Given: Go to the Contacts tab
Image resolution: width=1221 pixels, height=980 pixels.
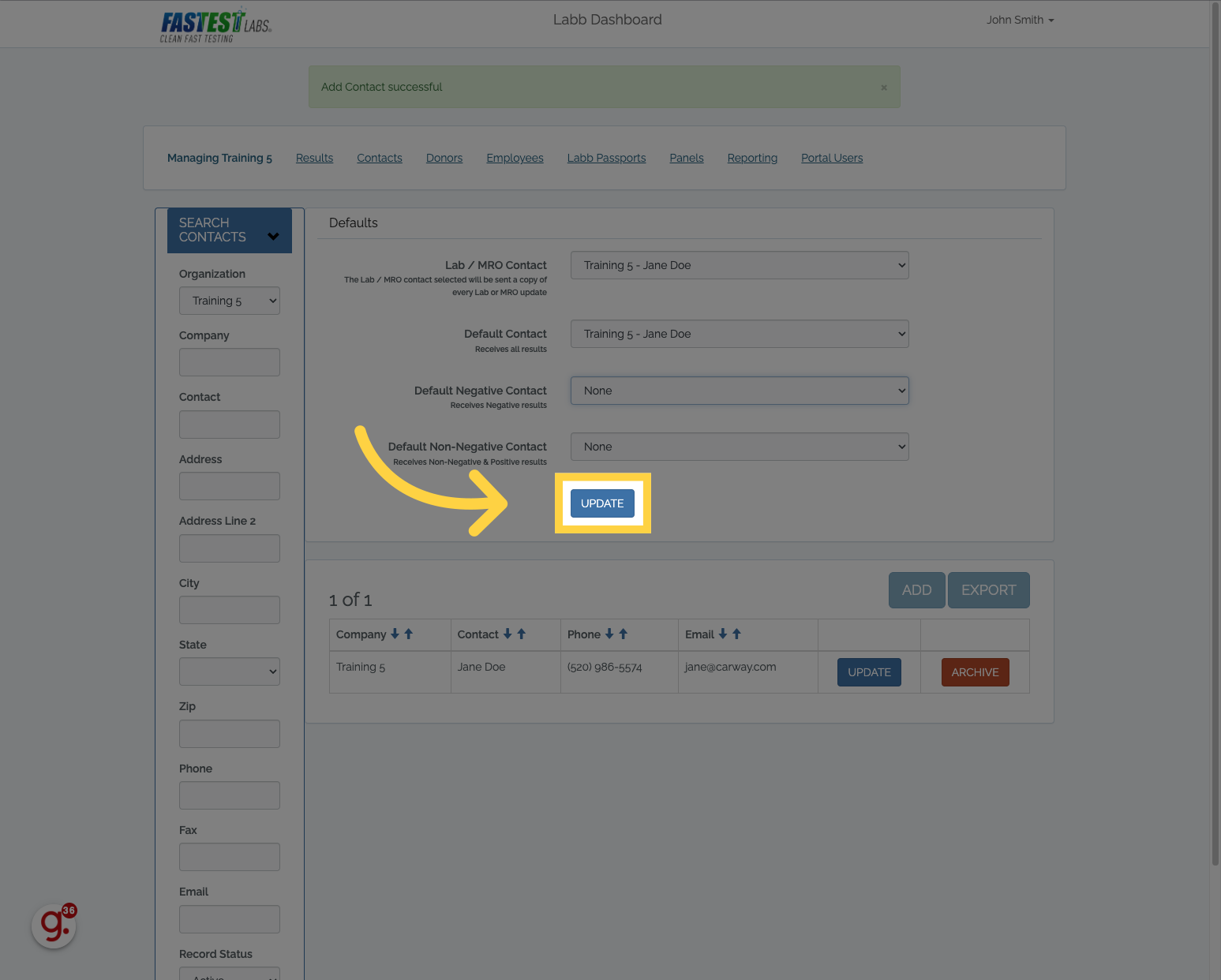Looking at the screenshot, I should coord(380,158).
